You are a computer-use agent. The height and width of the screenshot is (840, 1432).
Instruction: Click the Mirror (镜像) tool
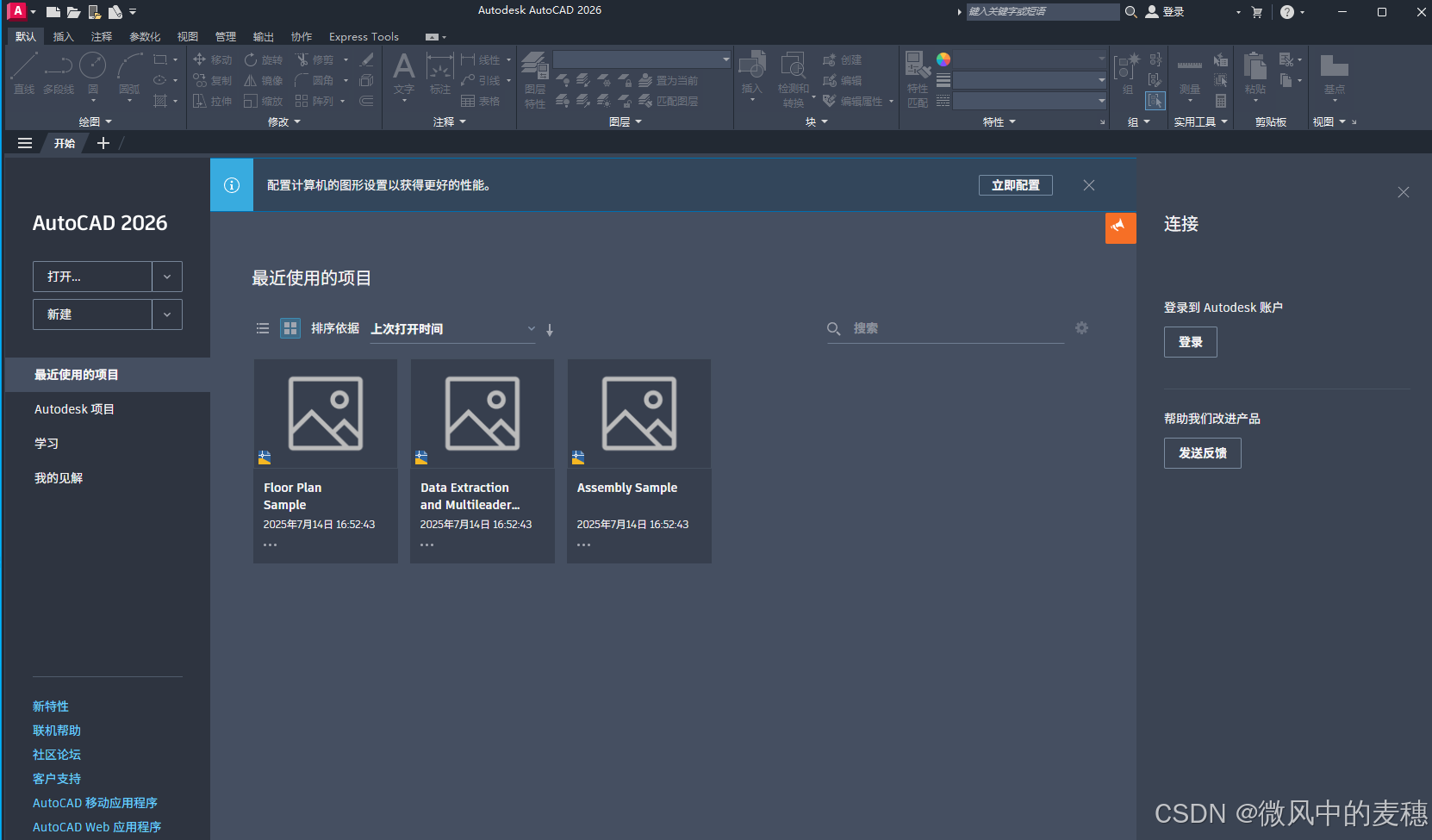[264, 80]
